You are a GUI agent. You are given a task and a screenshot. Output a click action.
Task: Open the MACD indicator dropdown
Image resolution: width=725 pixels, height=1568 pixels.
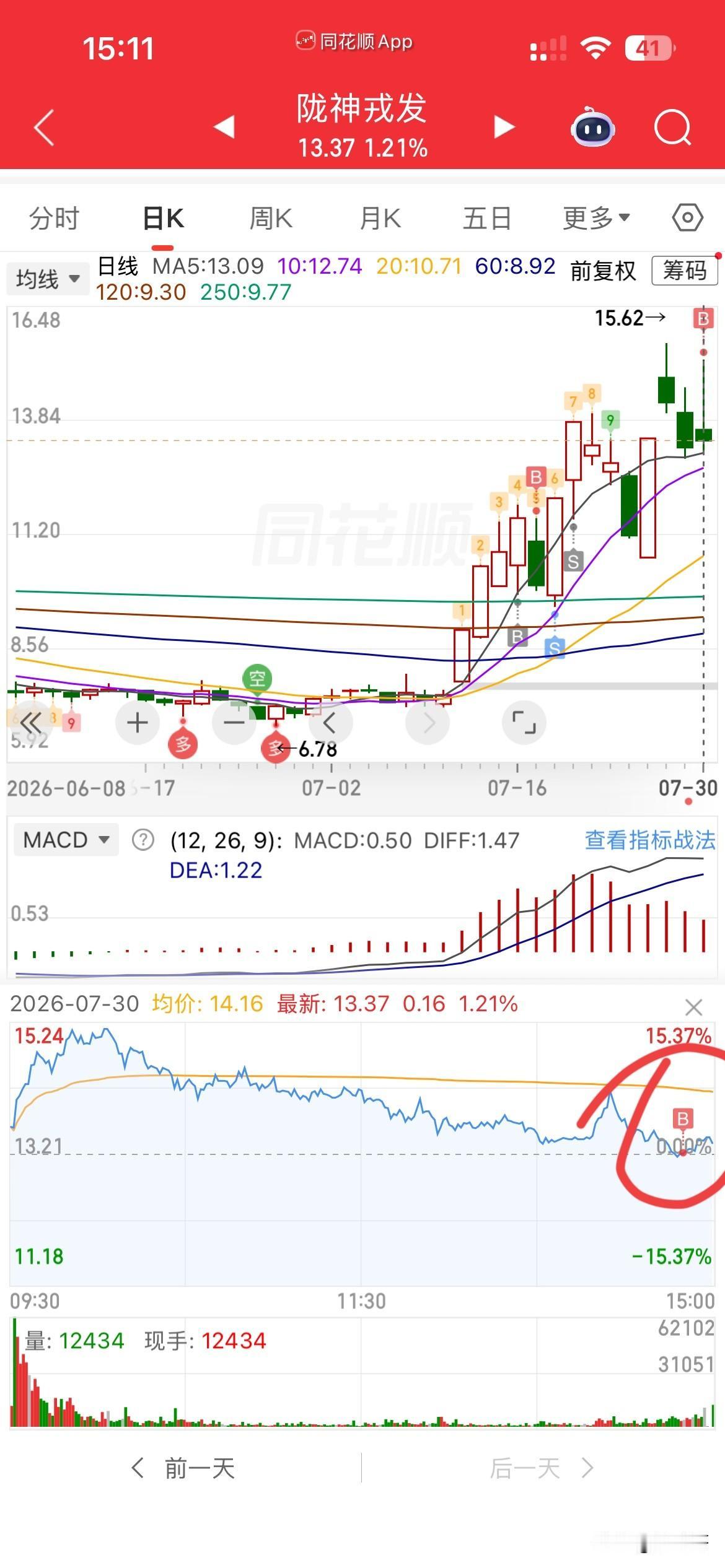[x=66, y=840]
